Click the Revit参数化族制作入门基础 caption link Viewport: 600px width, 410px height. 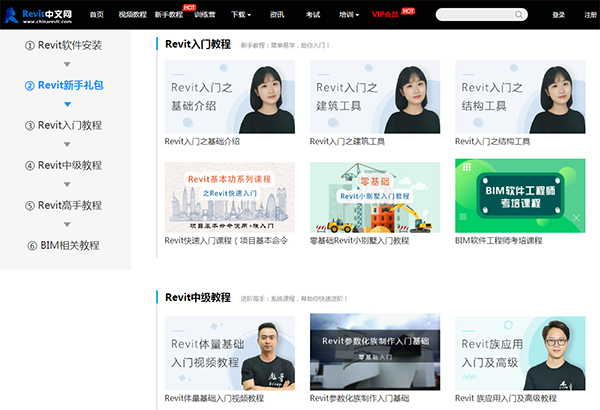(359, 399)
